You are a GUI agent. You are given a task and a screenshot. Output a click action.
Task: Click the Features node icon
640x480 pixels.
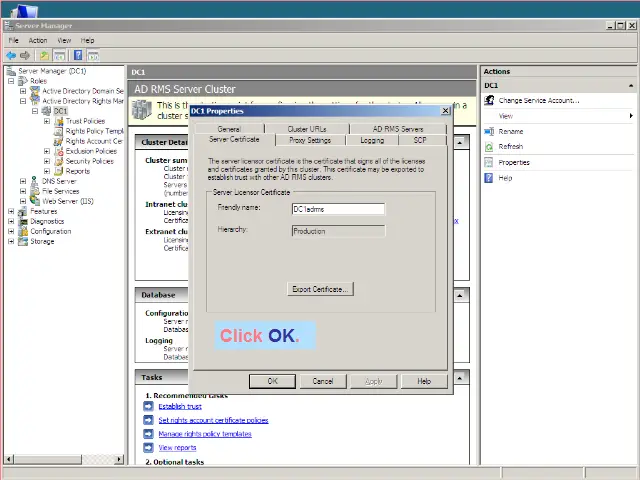(x=23, y=211)
